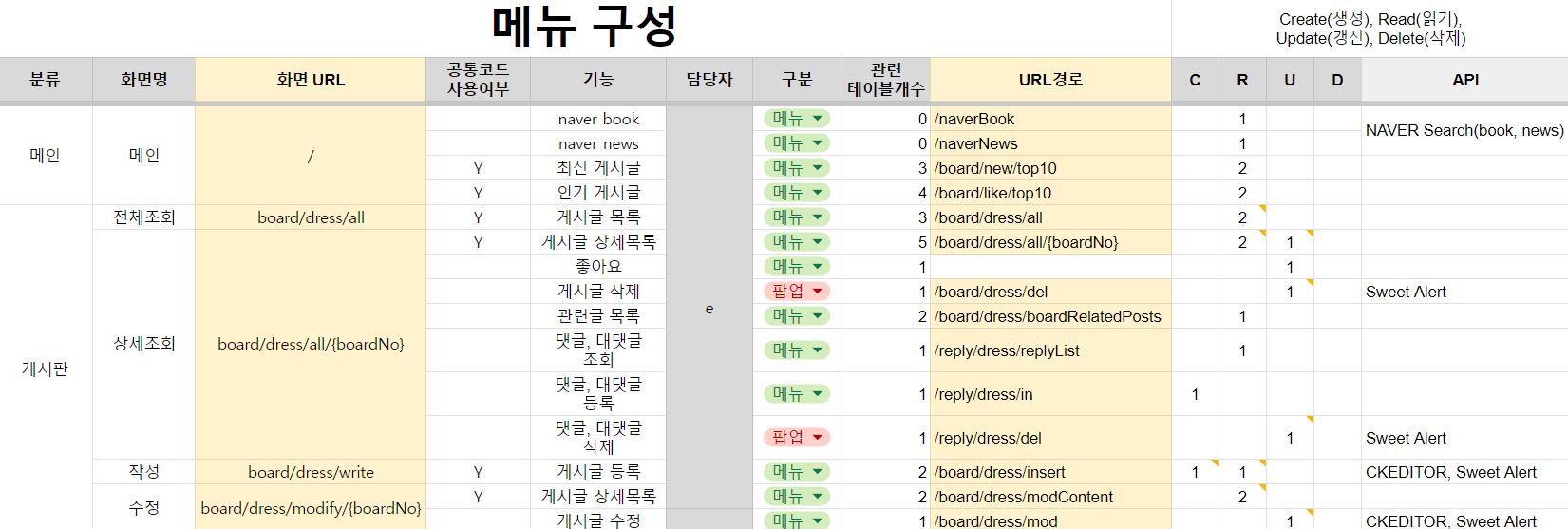Image resolution: width=1568 pixels, height=529 pixels.
Task: Select the /board/dress/insert cell
Action: (x=1050, y=472)
